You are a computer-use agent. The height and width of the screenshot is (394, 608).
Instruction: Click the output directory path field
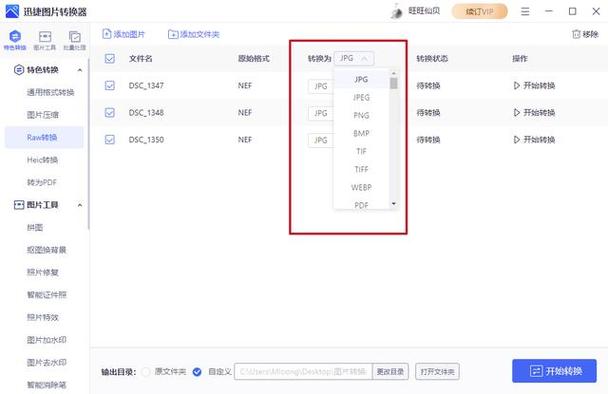pos(303,372)
